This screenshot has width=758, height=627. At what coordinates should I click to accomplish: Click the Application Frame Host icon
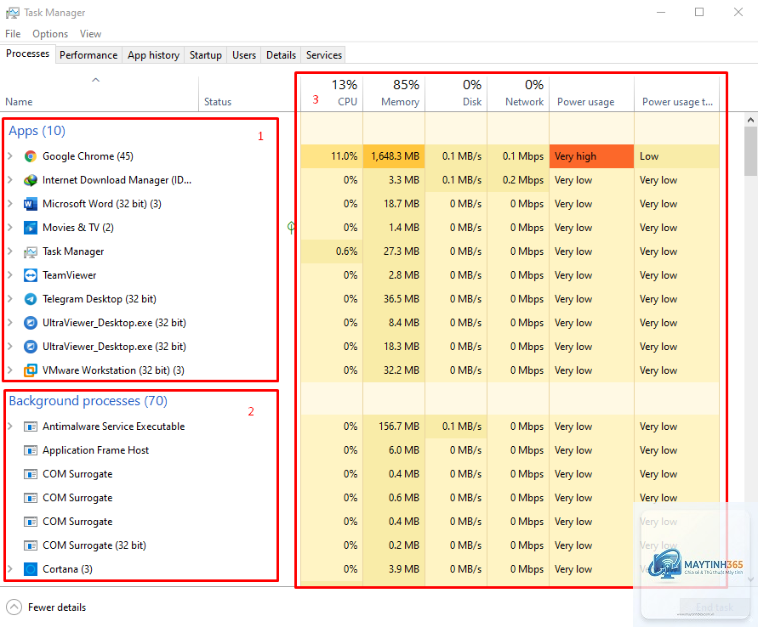pos(30,450)
